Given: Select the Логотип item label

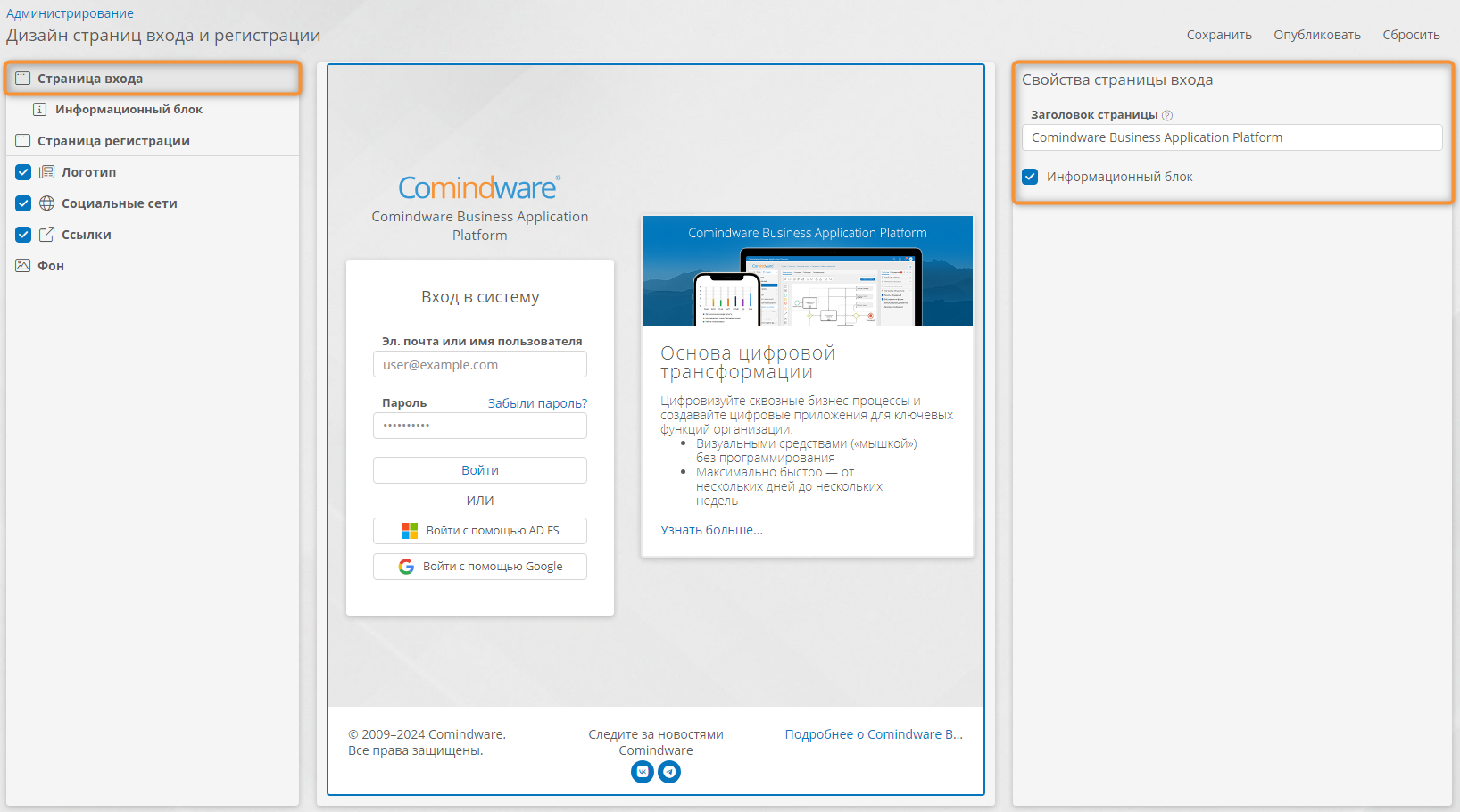Looking at the screenshot, I should click(x=88, y=172).
